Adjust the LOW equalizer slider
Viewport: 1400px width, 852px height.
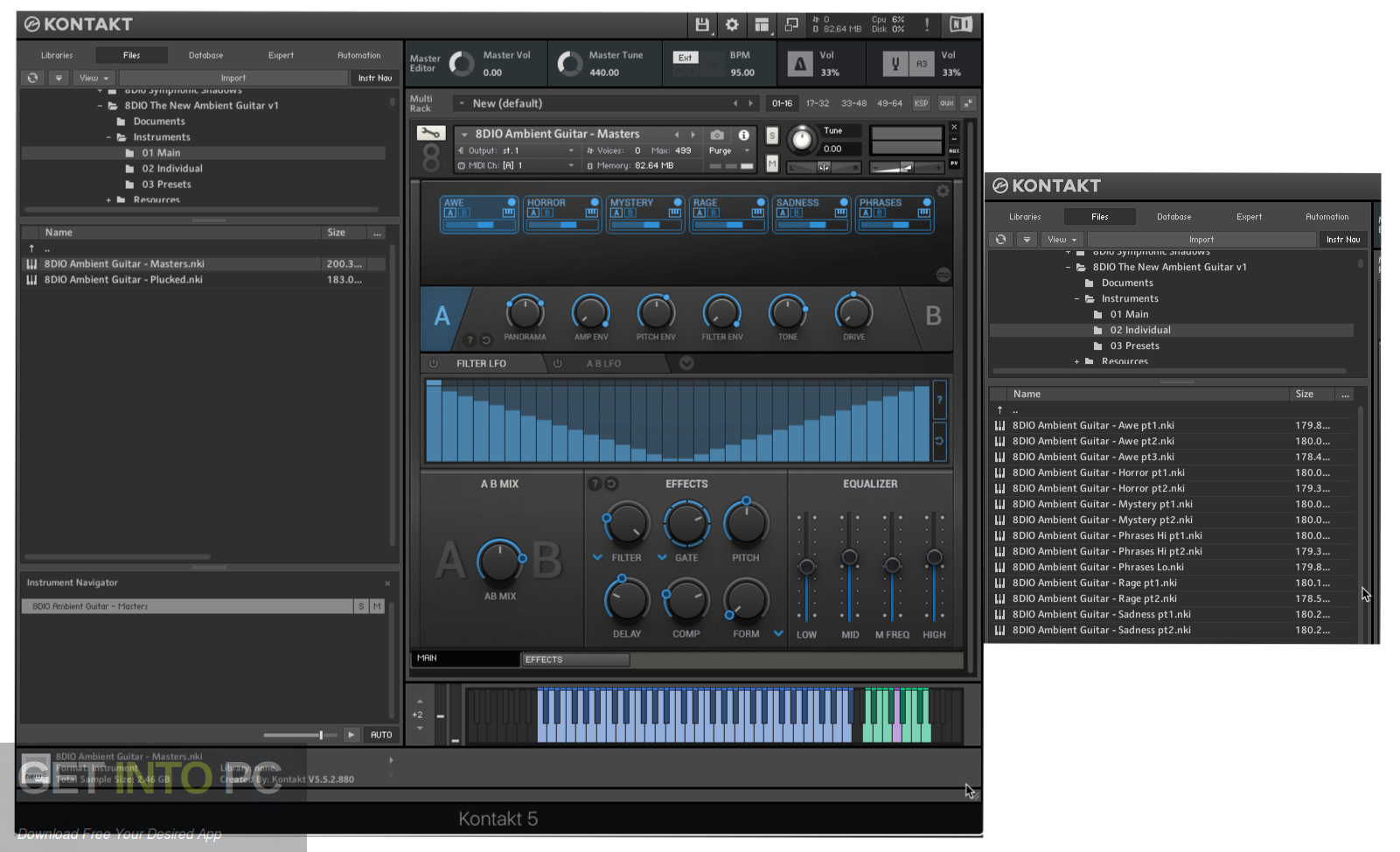[806, 567]
